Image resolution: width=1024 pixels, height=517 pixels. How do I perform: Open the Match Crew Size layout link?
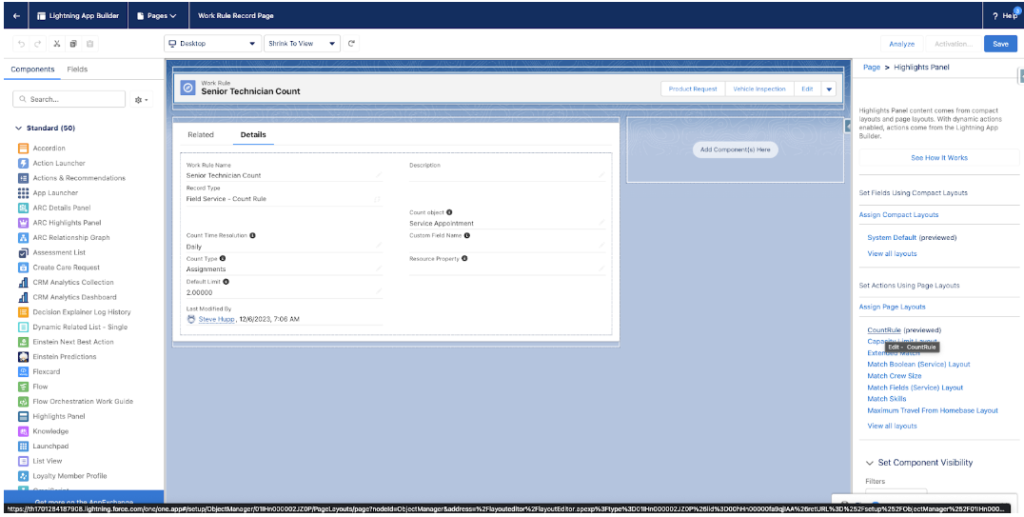point(894,376)
